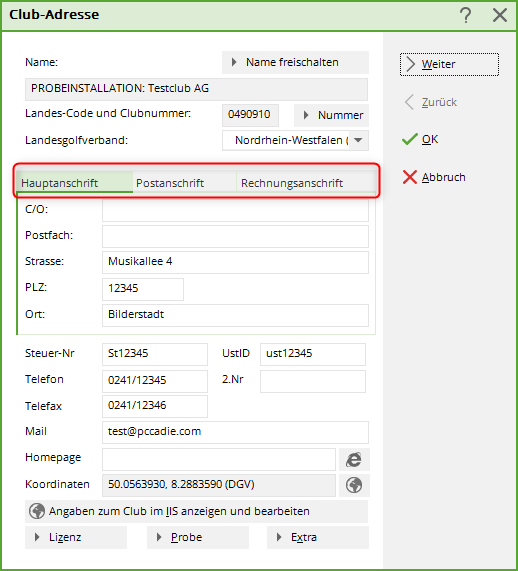Expand the Lizenz options
The image size is (518, 571).
pyautogui.click(x=76, y=537)
